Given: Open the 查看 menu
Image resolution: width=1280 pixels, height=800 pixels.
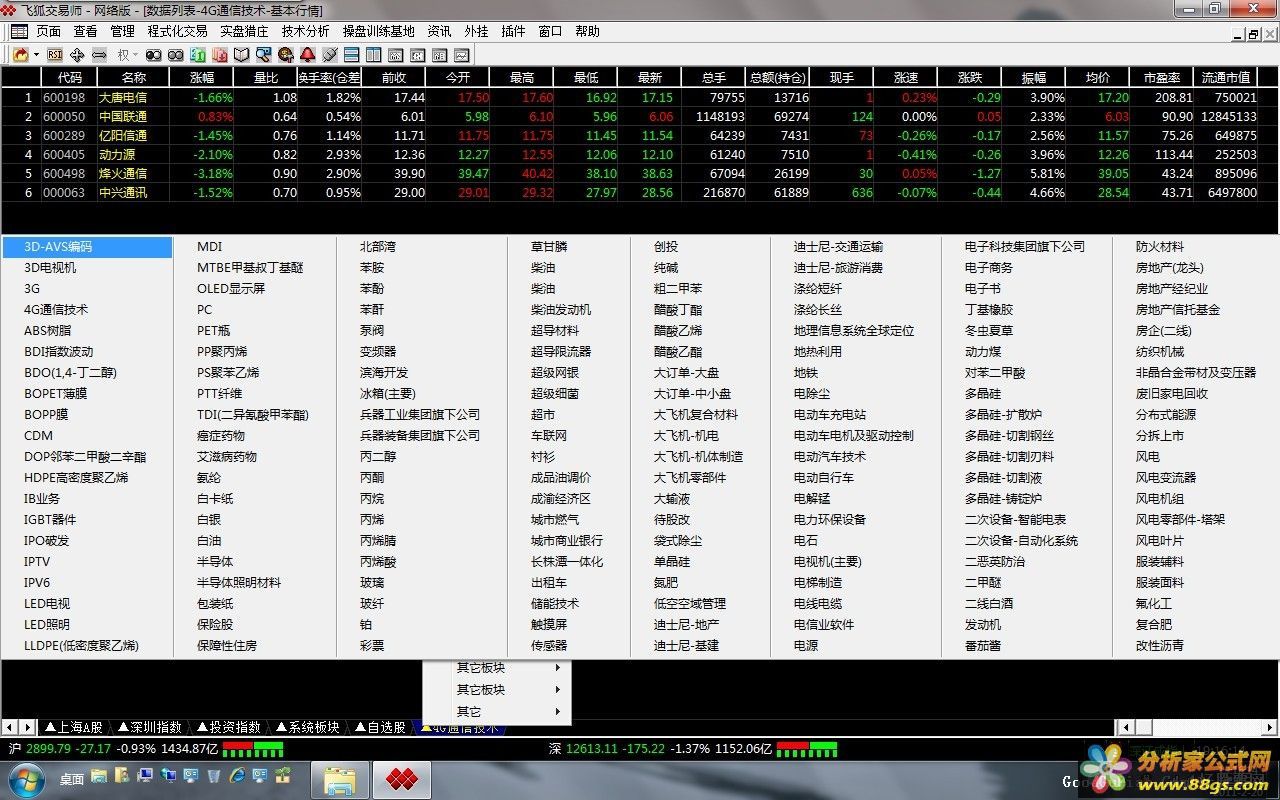Looking at the screenshot, I should [x=85, y=31].
